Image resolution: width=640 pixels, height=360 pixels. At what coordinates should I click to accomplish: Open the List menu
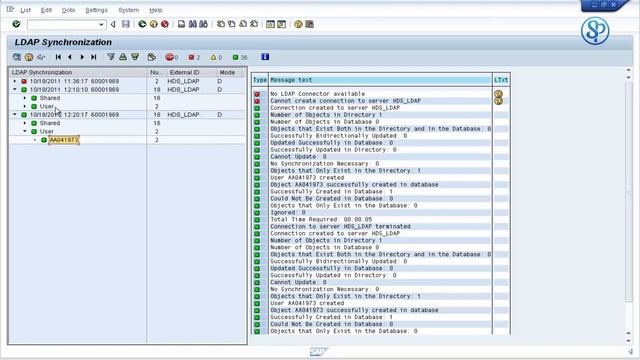pos(25,10)
